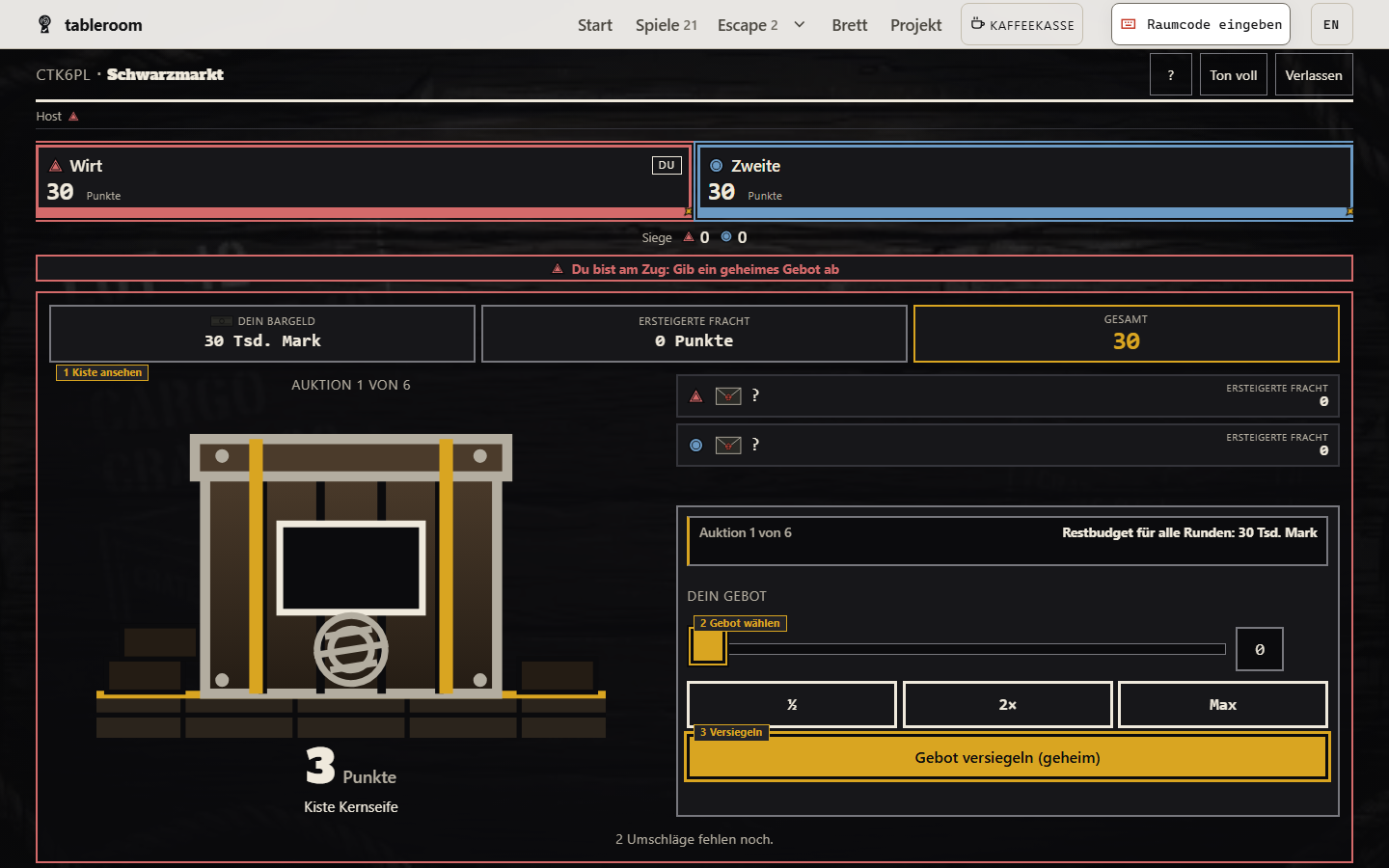Expand the Escape menu chevron

pyautogui.click(x=800, y=25)
